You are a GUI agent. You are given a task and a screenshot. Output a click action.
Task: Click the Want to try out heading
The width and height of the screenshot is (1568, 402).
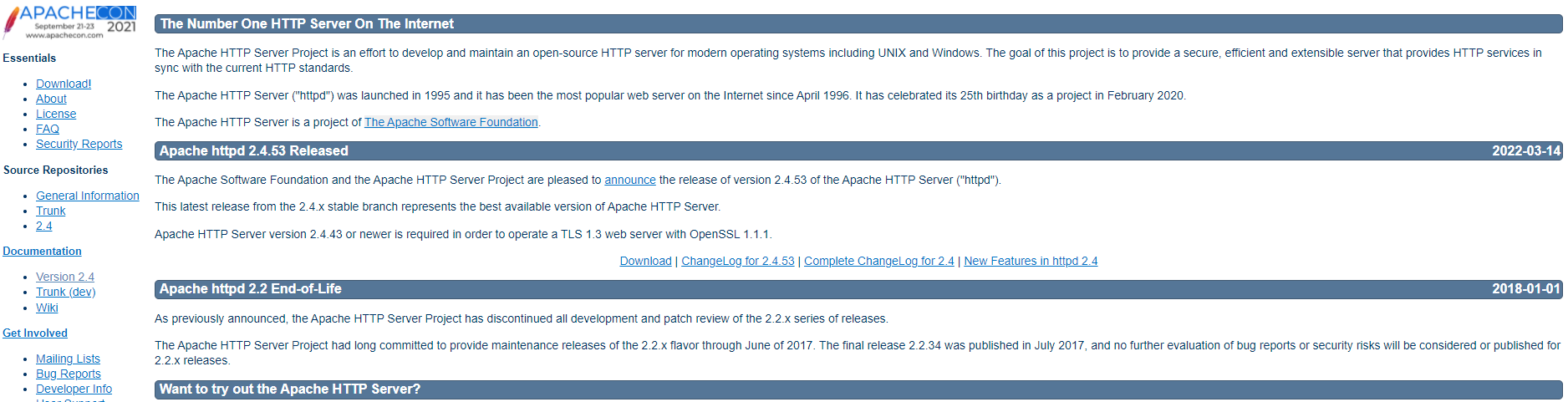(x=290, y=389)
